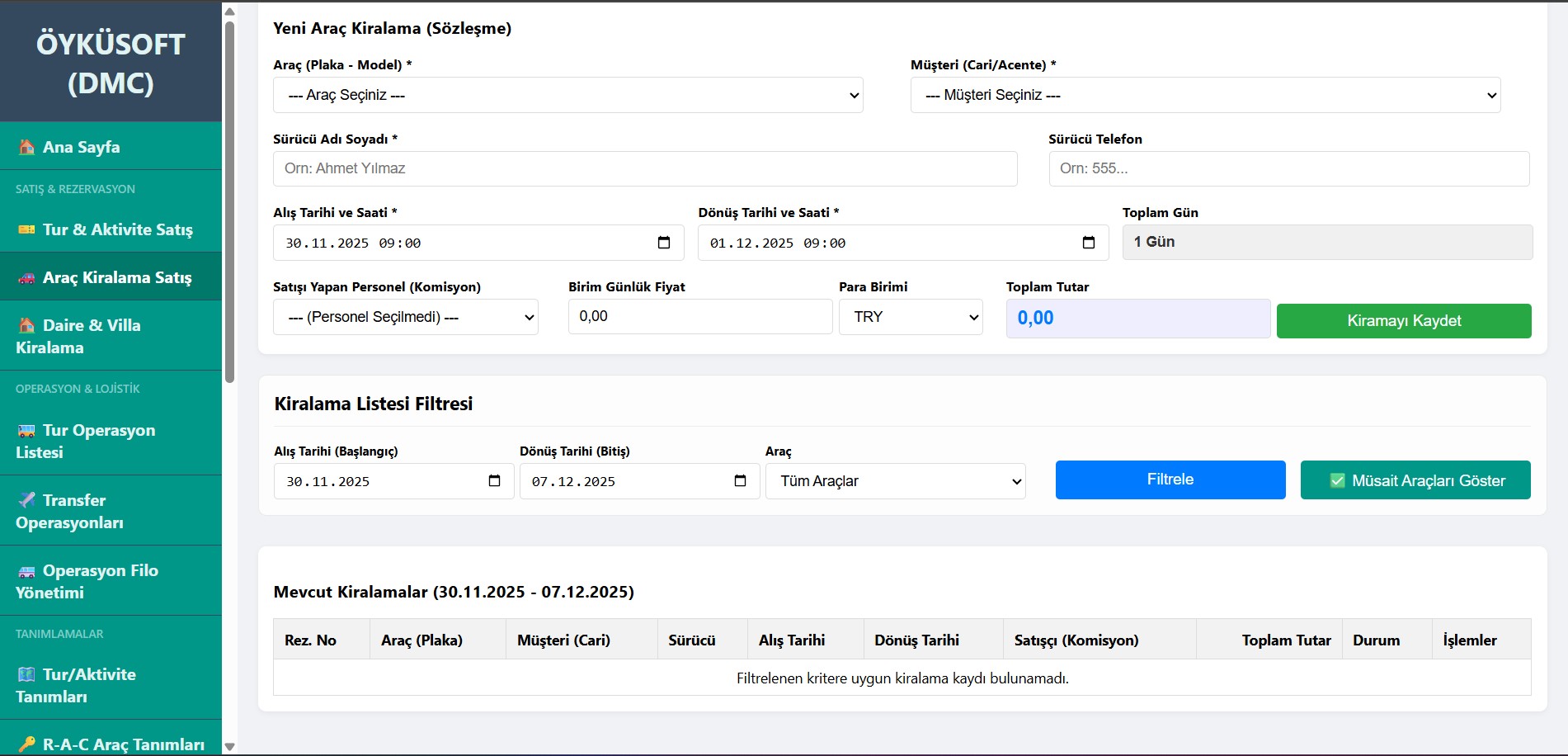Expand the Araç Seçiniz dropdown
This screenshot has height=756, width=1568.
(567, 95)
